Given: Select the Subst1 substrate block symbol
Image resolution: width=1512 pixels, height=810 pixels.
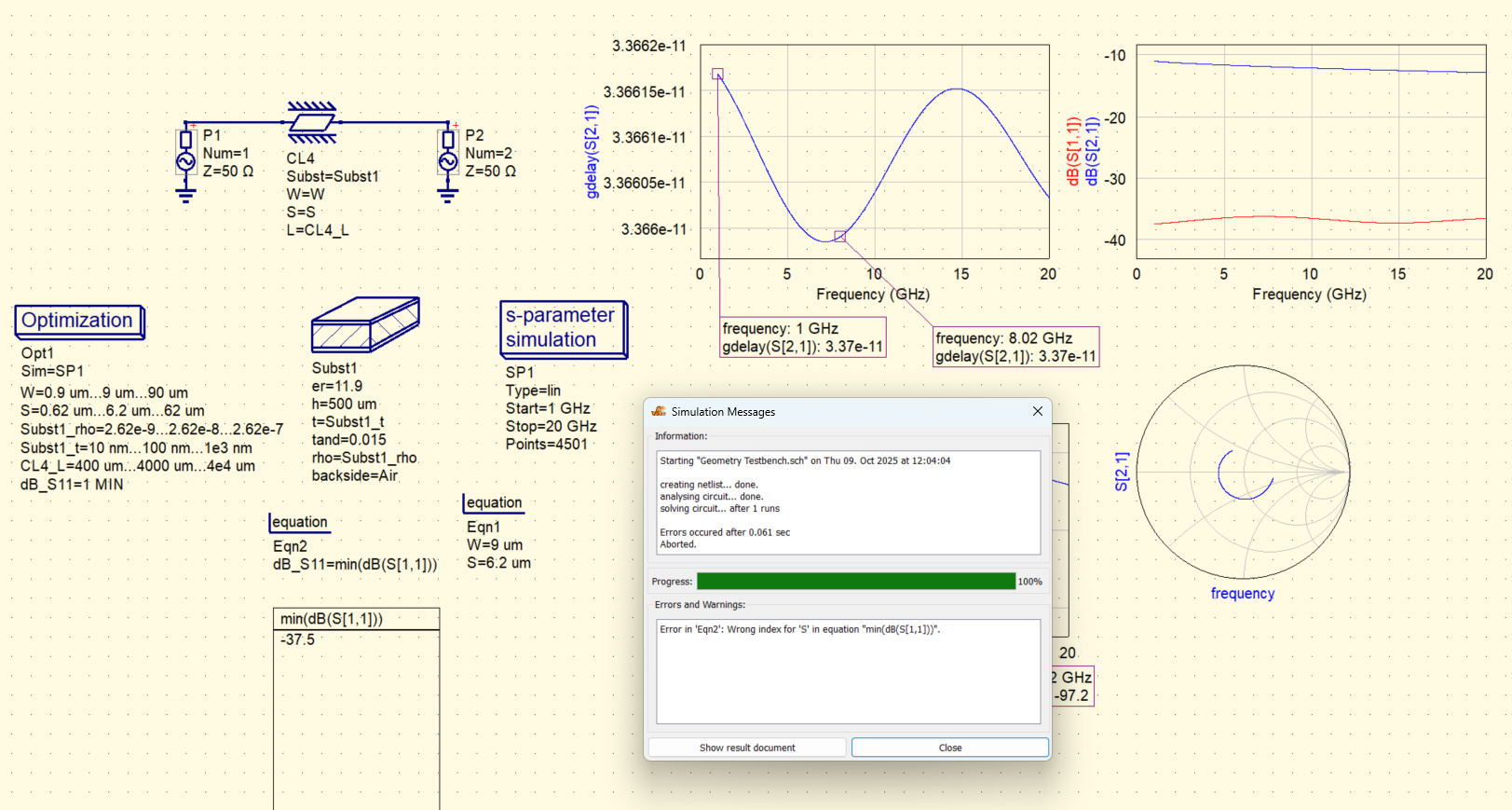Looking at the screenshot, I should coord(365,325).
